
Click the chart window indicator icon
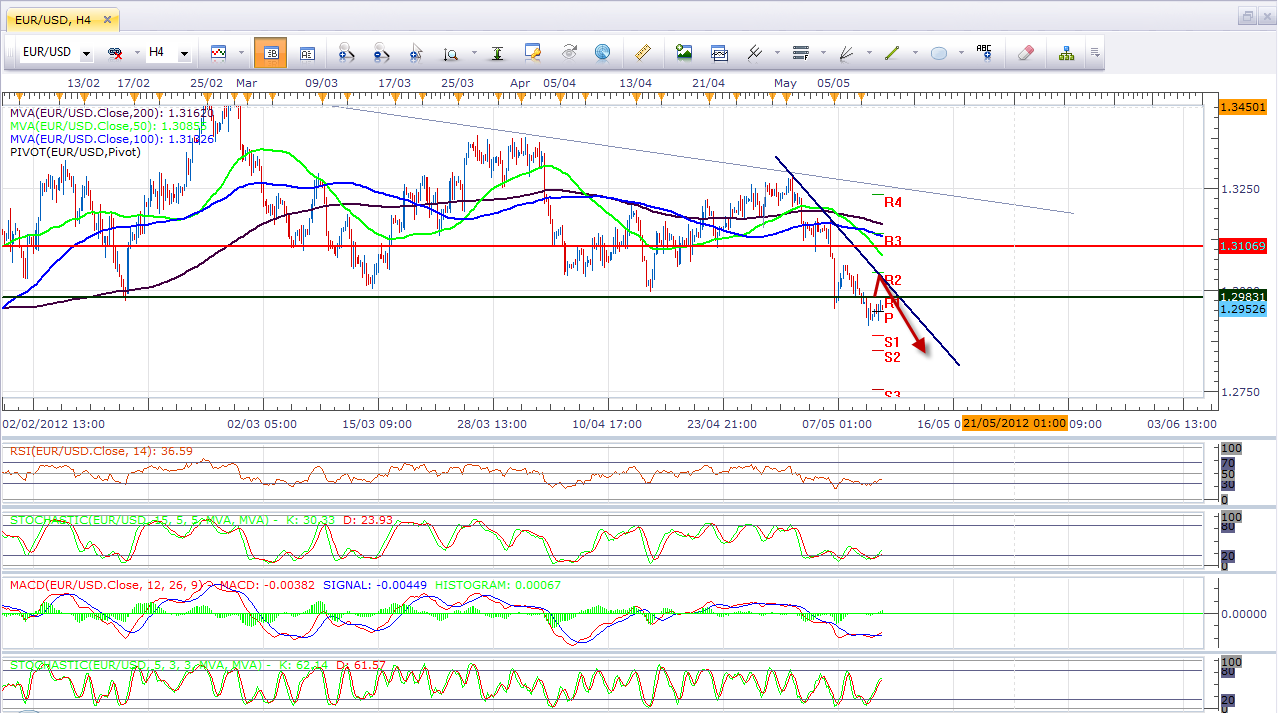click(x=719, y=52)
